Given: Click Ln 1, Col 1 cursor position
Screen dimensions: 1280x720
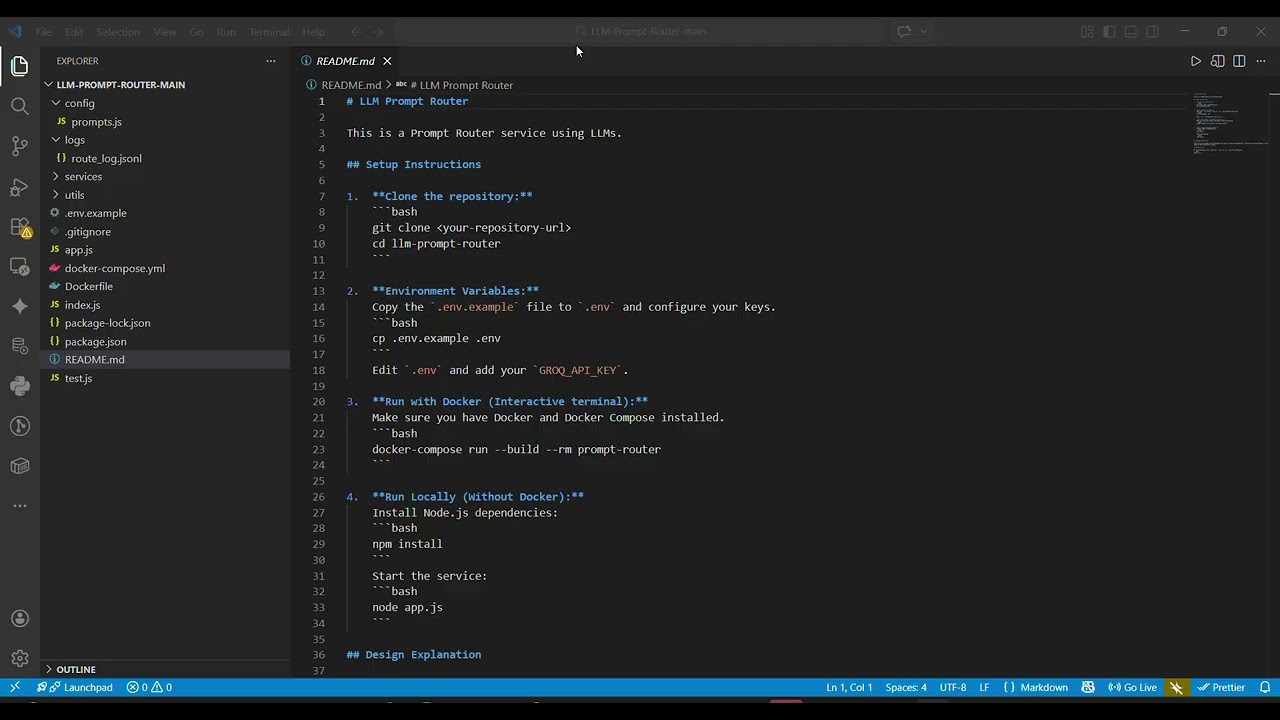Looking at the screenshot, I should [849, 687].
